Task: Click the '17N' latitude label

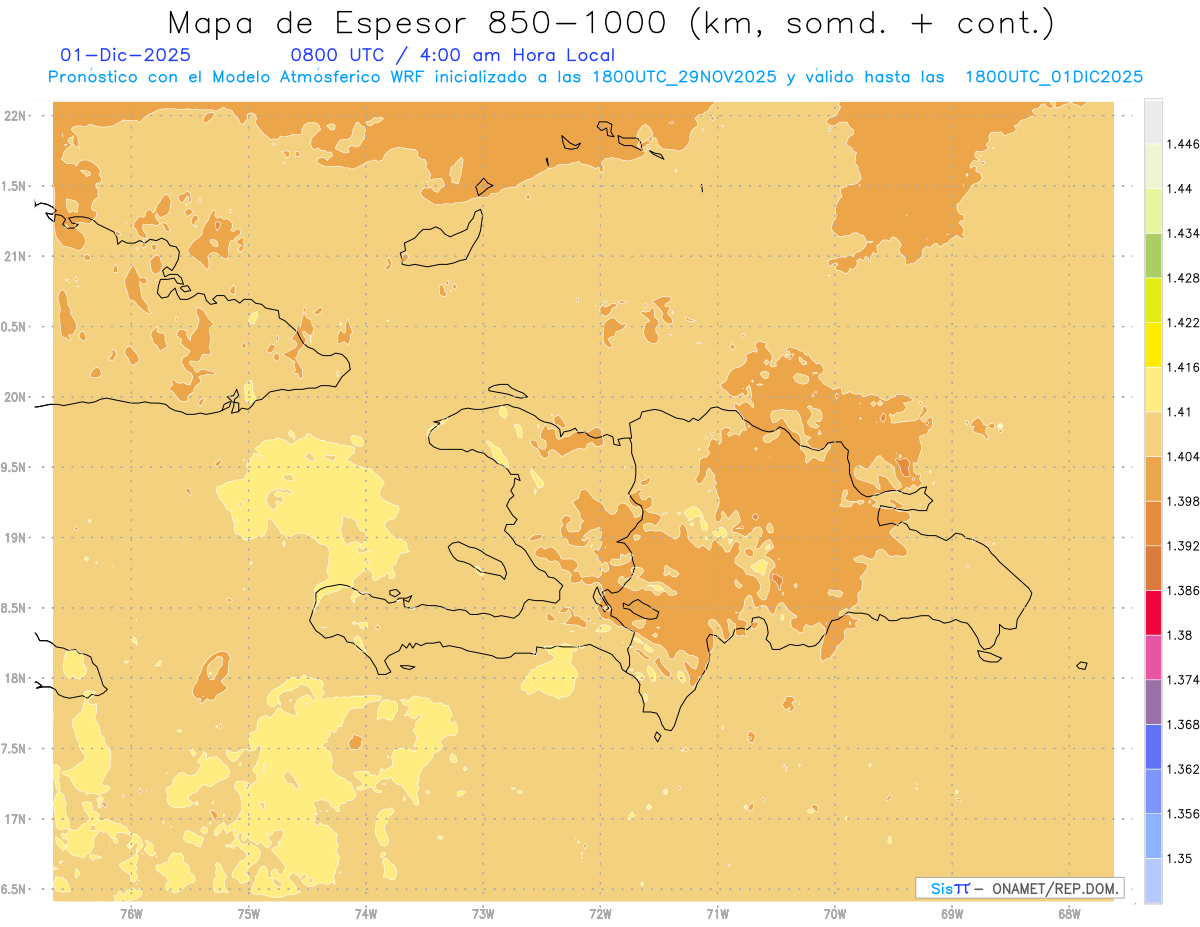Action: tap(15, 819)
